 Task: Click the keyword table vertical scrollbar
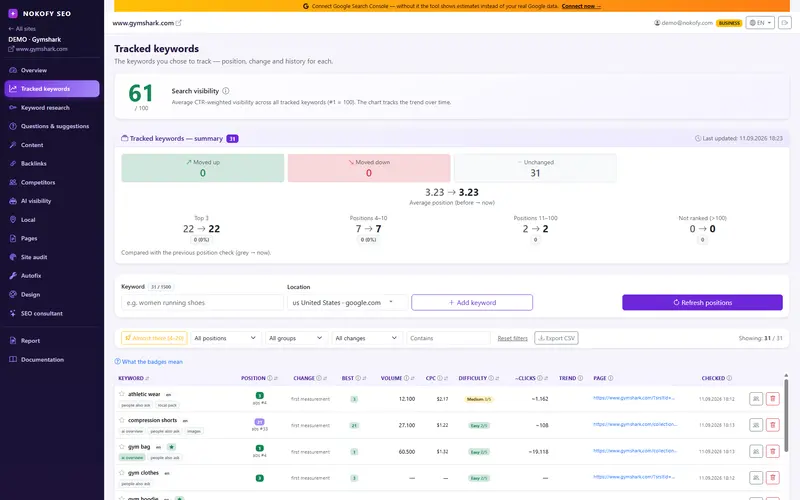pos(786,414)
